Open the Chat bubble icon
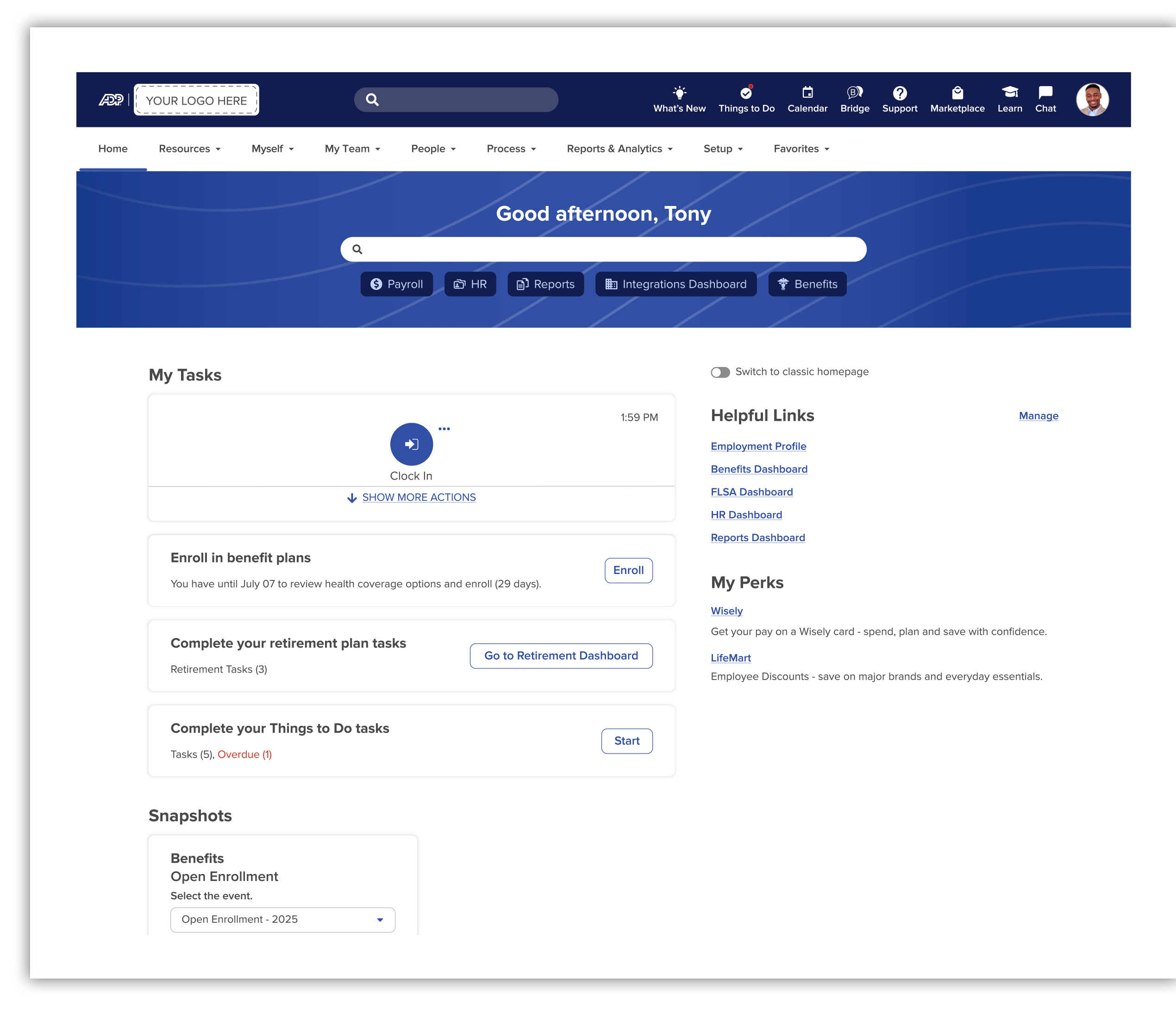The height and width of the screenshot is (1010, 1176). pyautogui.click(x=1045, y=93)
